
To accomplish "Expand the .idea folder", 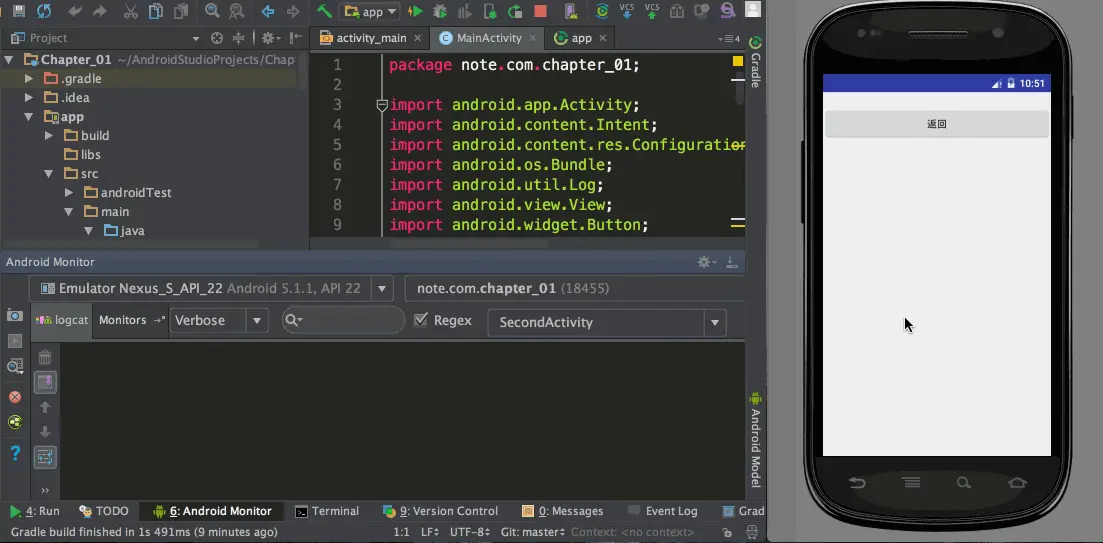I will coord(29,98).
